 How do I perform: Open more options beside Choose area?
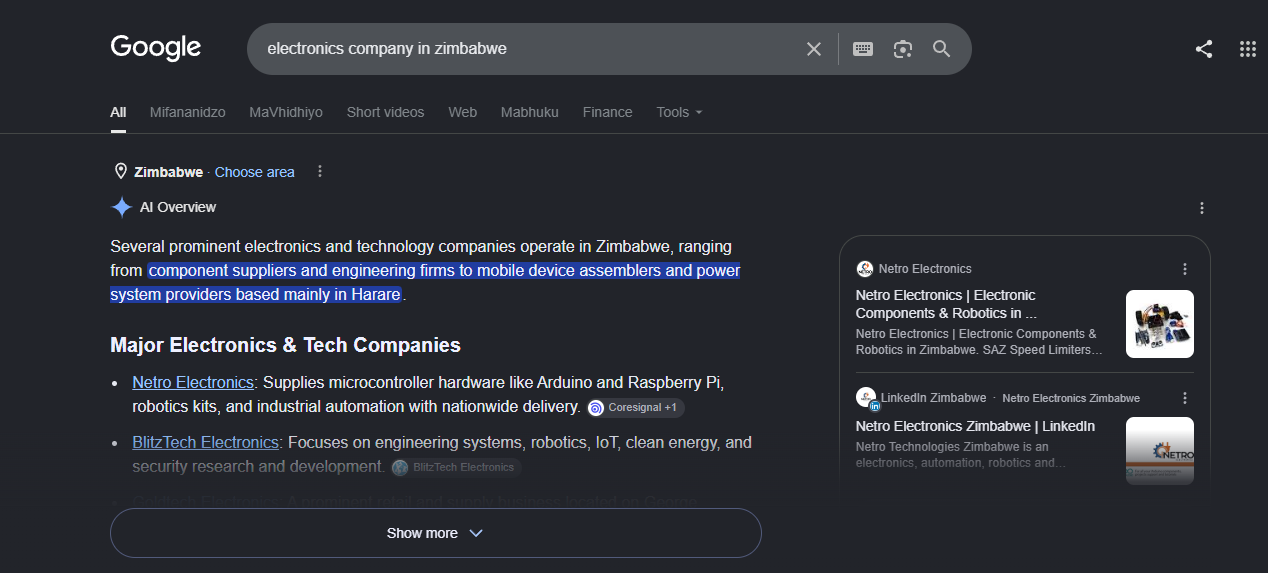coord(320,171)
